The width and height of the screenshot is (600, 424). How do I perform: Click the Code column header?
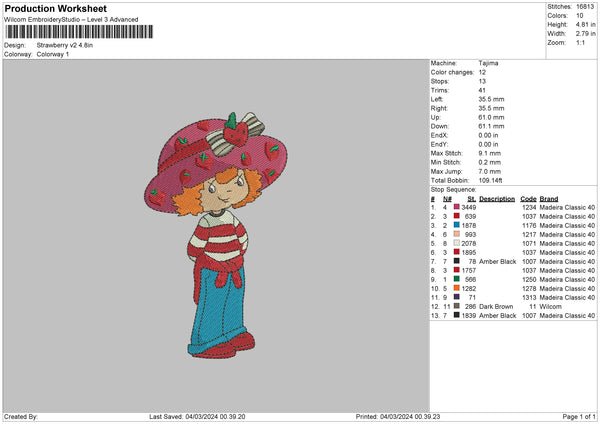pyautogui.click(x=529, y=198)
